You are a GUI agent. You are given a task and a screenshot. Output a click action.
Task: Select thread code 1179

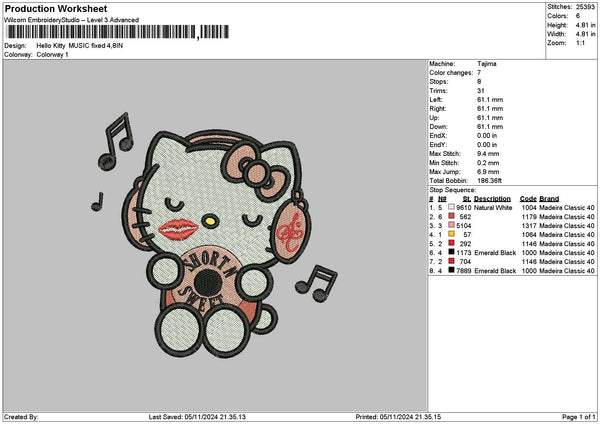529,217
